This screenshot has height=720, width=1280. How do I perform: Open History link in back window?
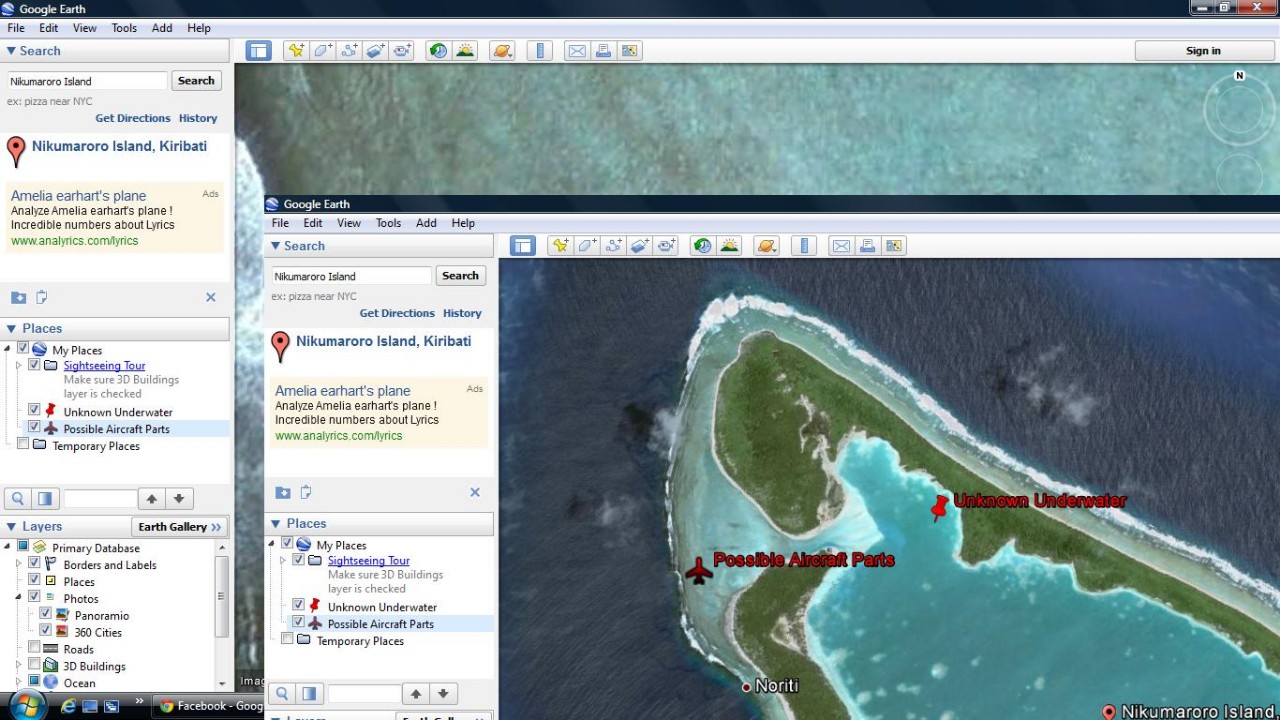198,118
